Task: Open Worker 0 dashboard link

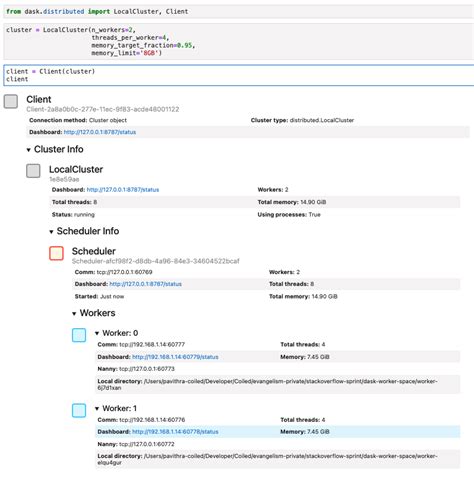Action: (175, 357)
